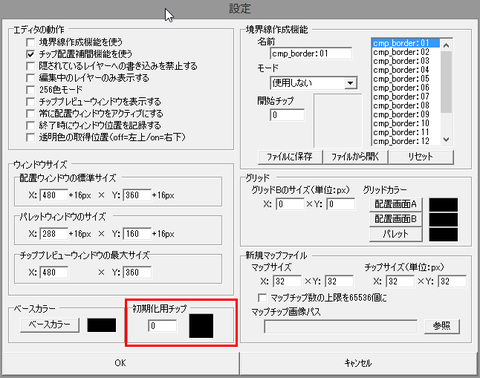Confirm settings with the OK button
The width and height of the screenshot is (480, 378).
(120, 363)
